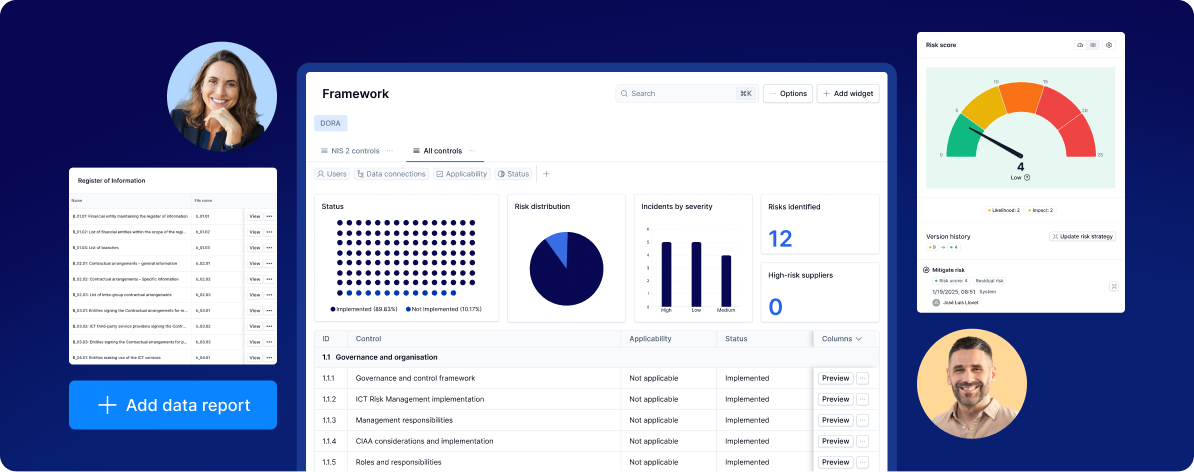
Task: Open ellipsis menu next to NIS 2 controls
Action: [390, 151]
